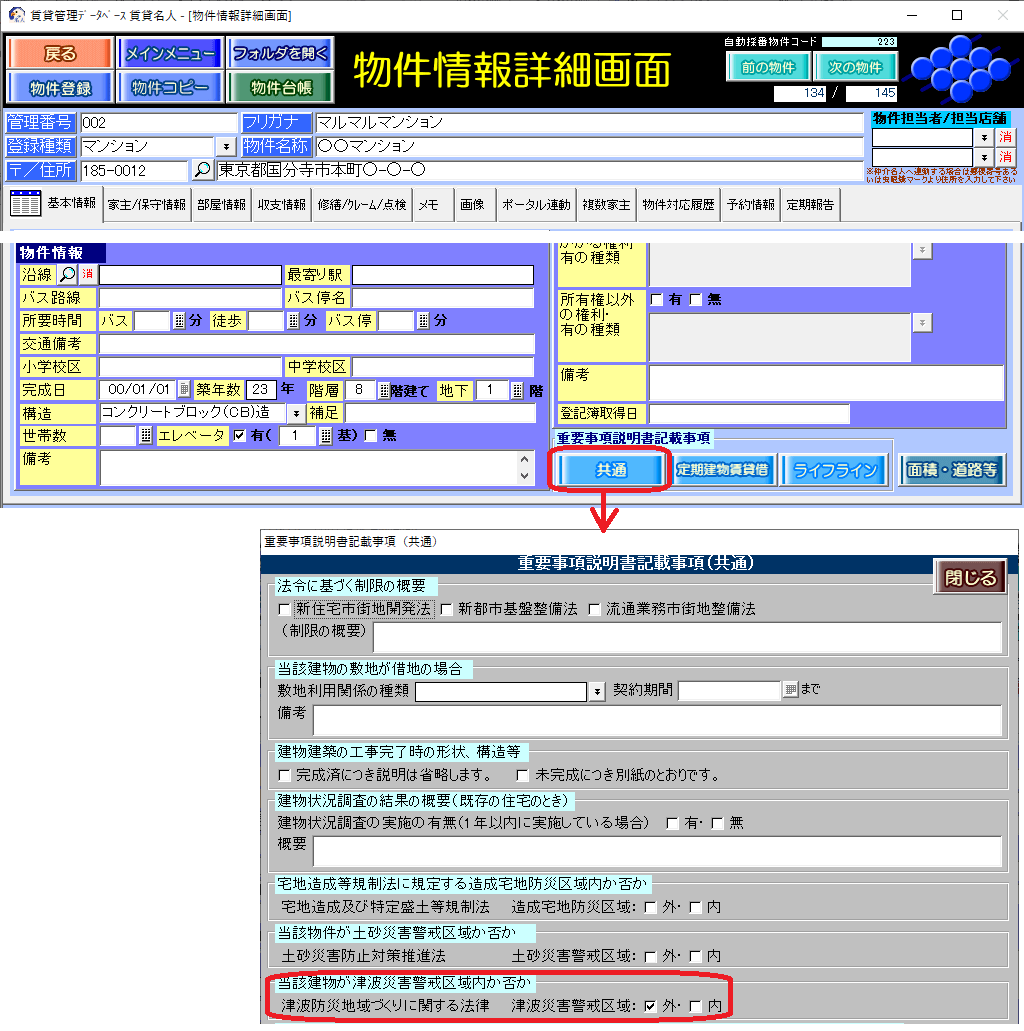Viewport: 1024px width, 1031px height.
Task: Uncheck 津波災害警戒区域 外 checkbox
Action: pyautogui.click(x=651, y=1005)
